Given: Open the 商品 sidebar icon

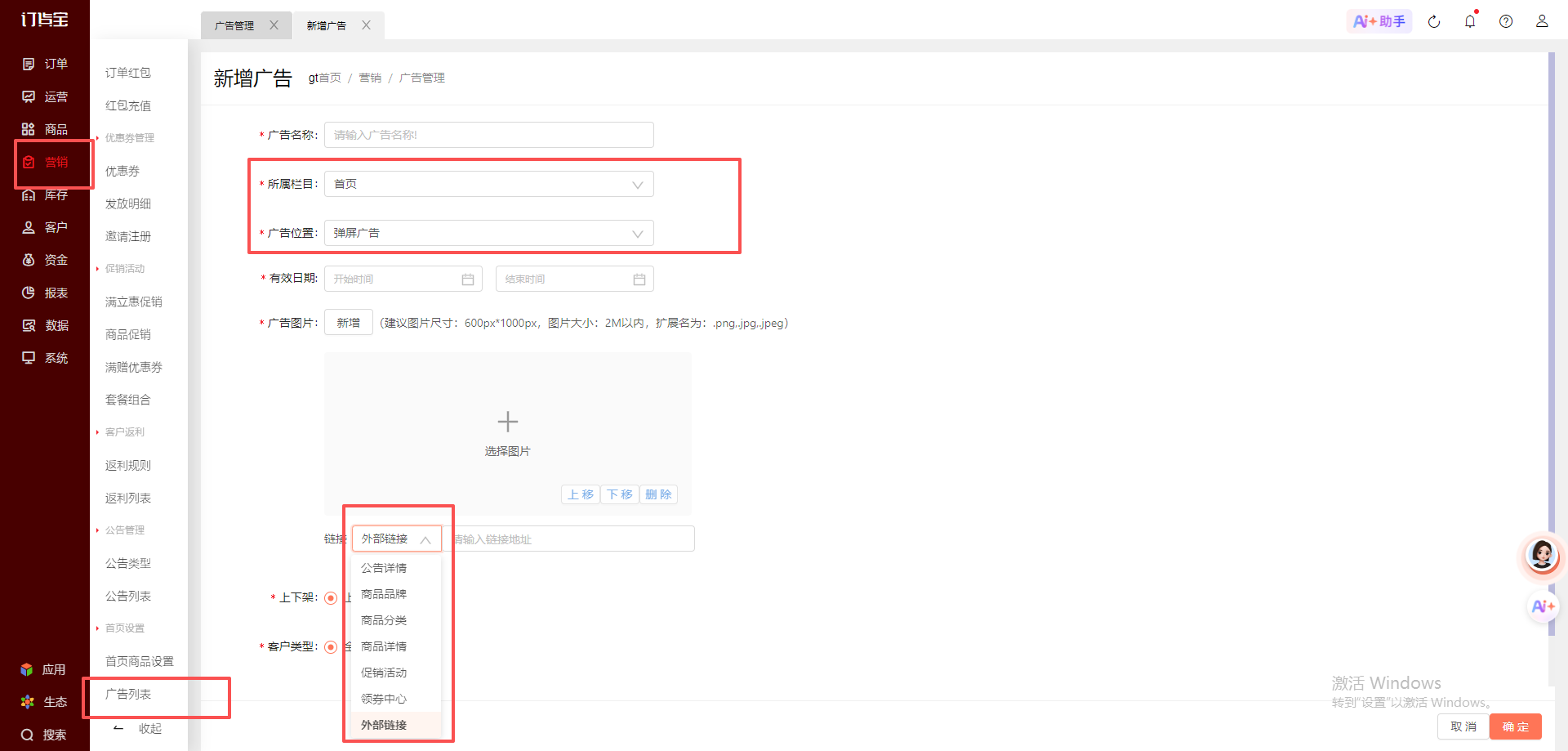Looking at the screenshot, I should click(x=29, y=129).
